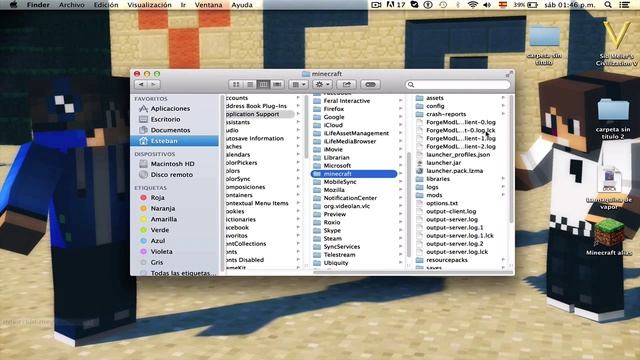Screen dimensions: 640x360
Task: Switch Finder to Cover Flow view
Action: coord(278,84)
